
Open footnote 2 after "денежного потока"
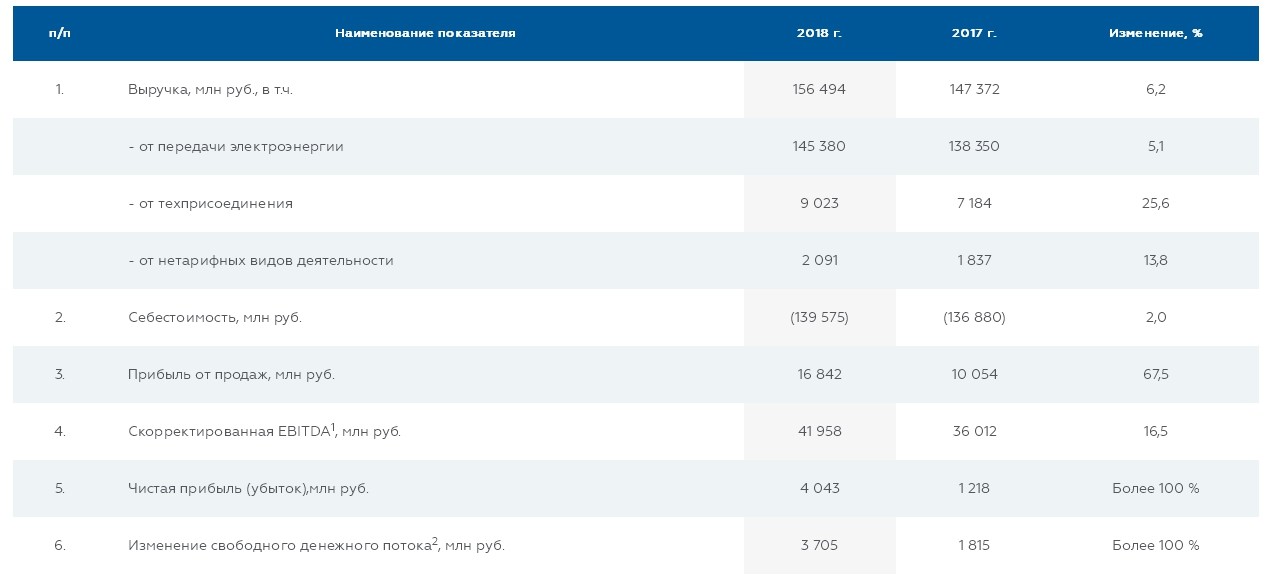435,540
